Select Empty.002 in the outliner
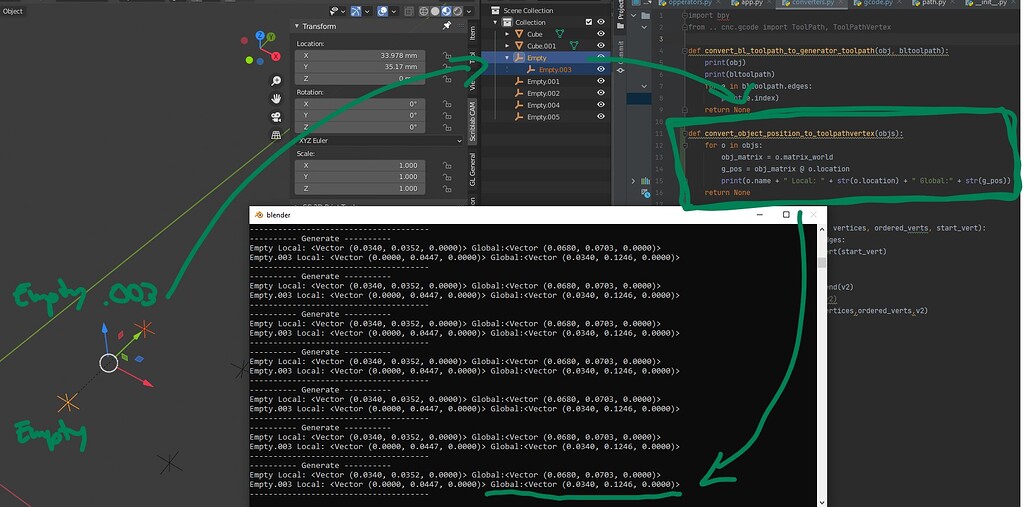1024x507 pixels. click(x=543, y=93)
